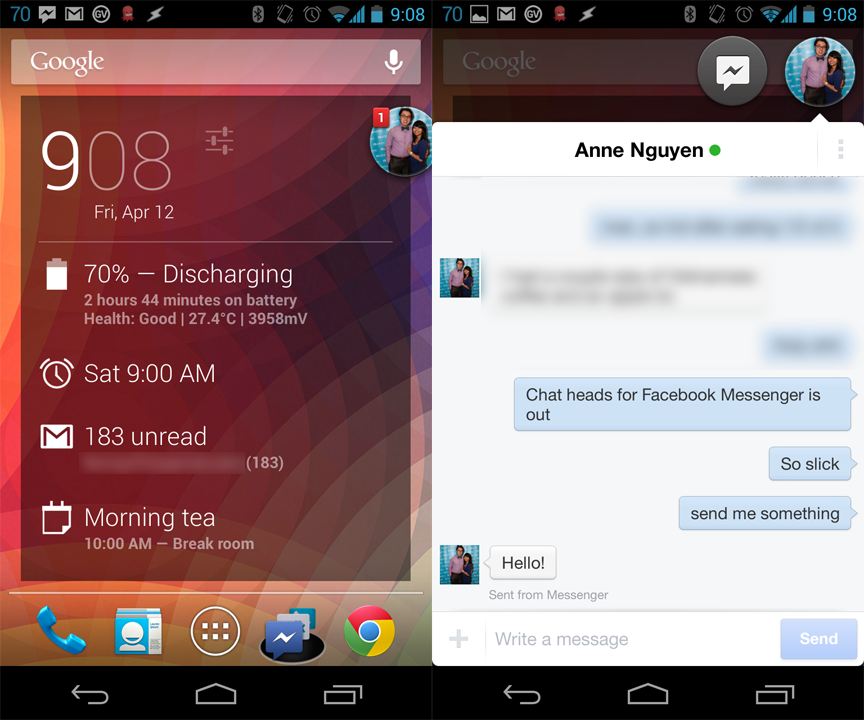The image size is (864, 720).
Task: Open widget settings sliders icon
Action: (x=219, y=141)
